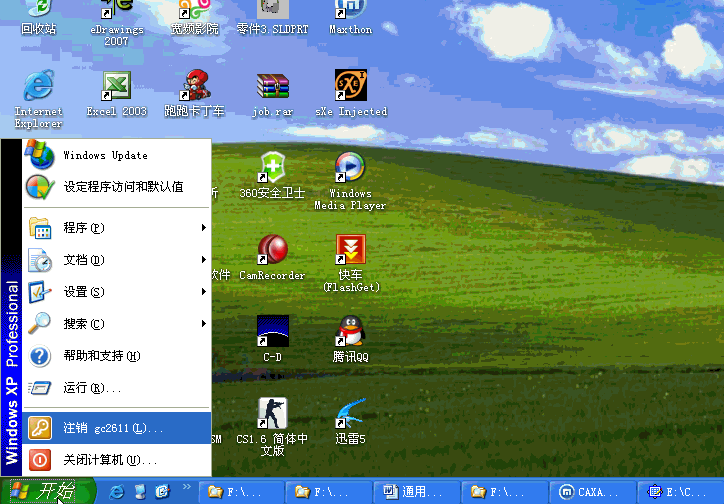
Task: Launch Windows Media Player shortcut
Action: pyautogui.click(x=350, y=181)
